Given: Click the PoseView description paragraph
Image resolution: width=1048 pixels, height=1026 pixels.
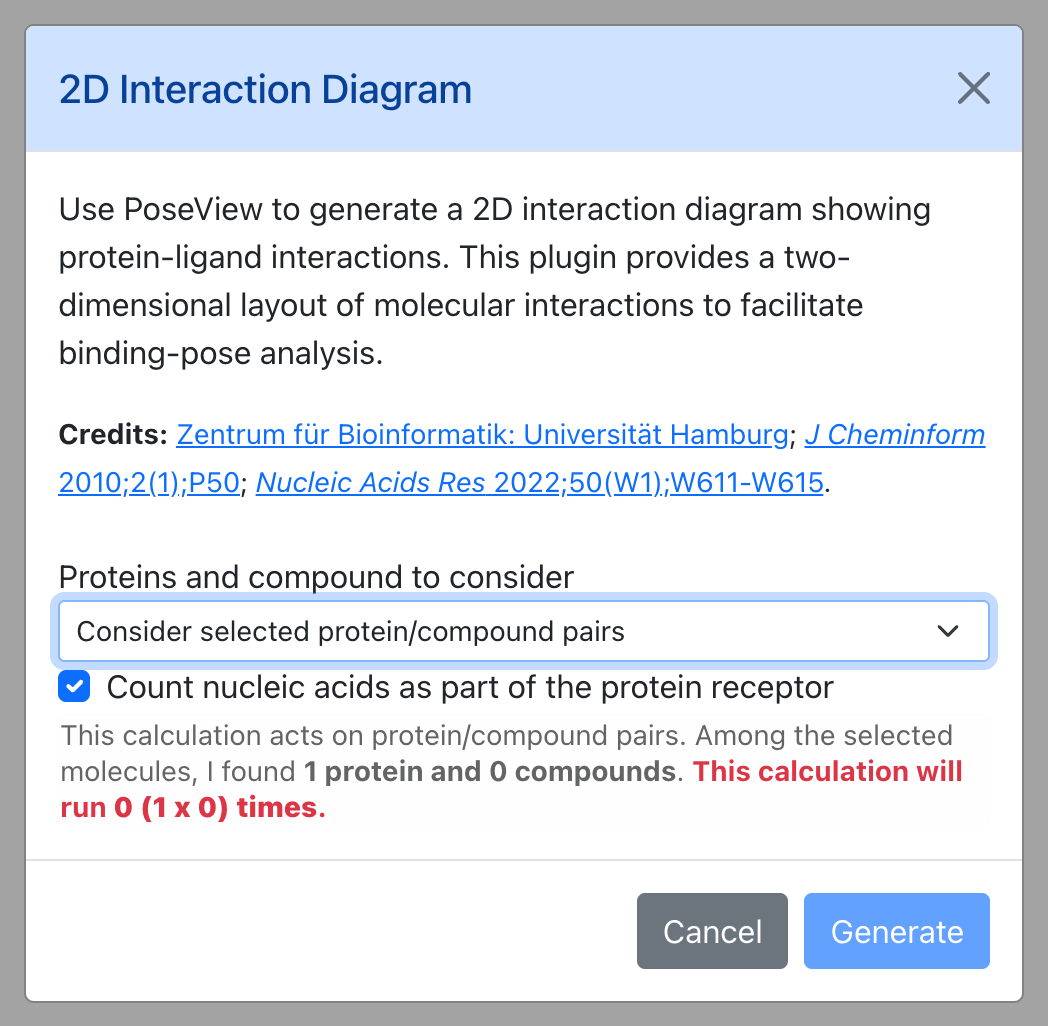Looking at the screenshot, I should click(x=495, y=281).
